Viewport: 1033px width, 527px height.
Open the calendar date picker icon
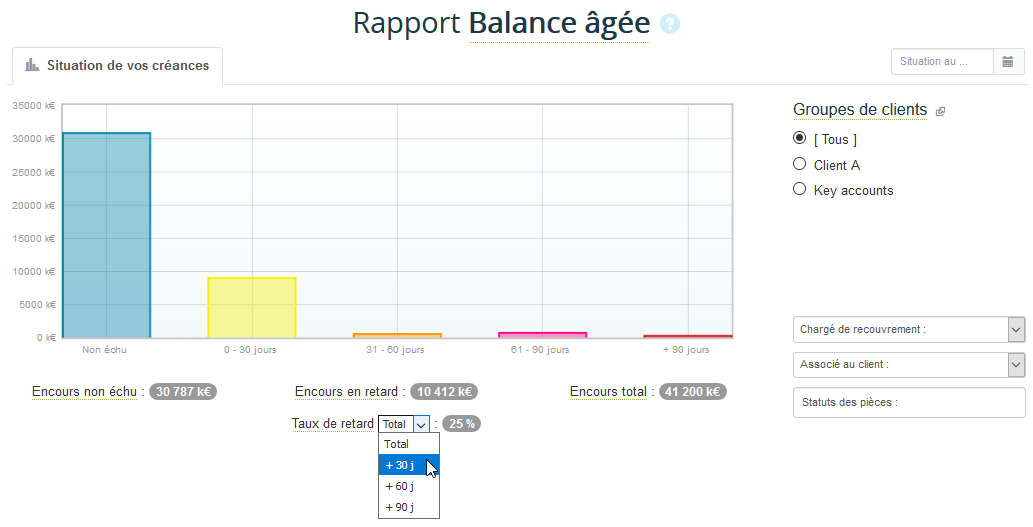click(1008, 62)
